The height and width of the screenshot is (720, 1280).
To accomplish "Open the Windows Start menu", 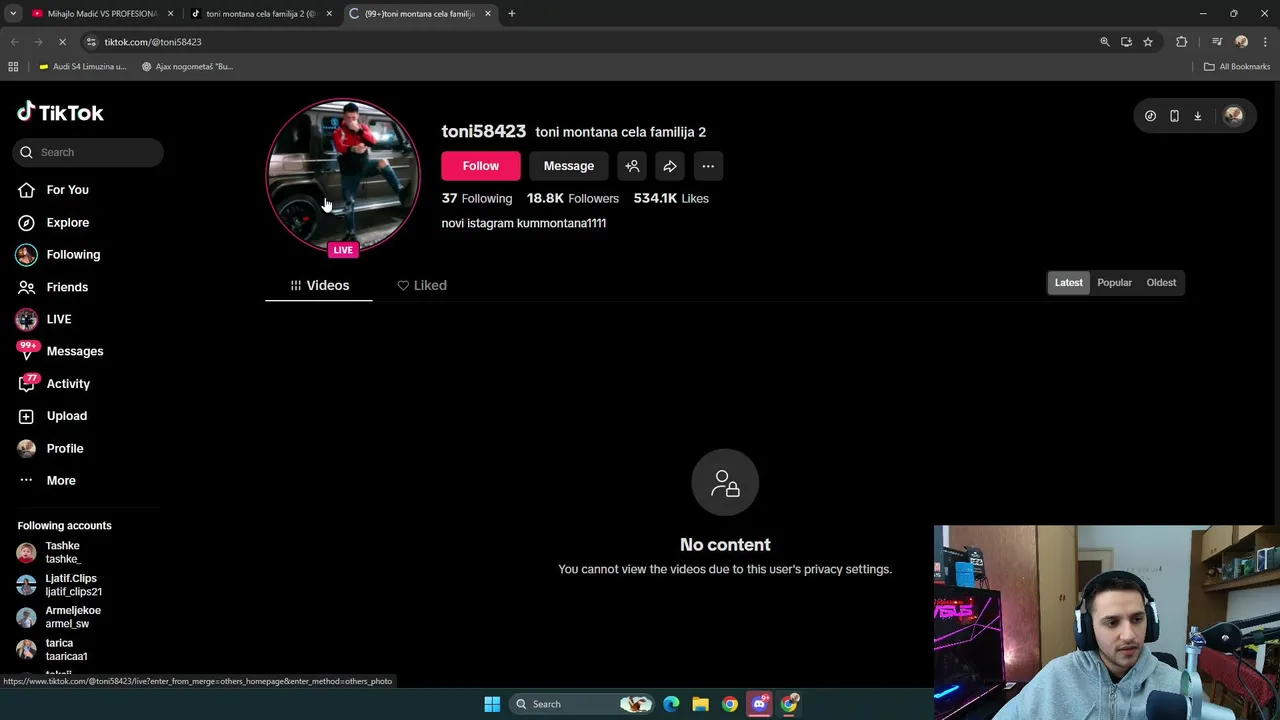I will [x=492, y=704].
